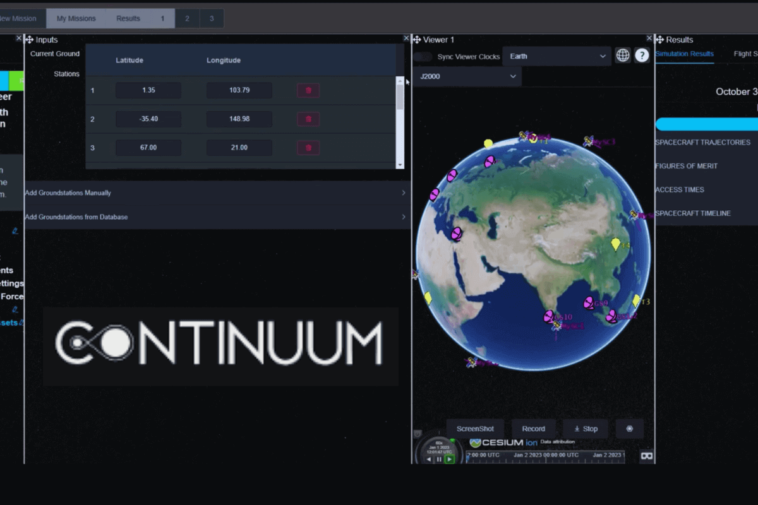Open the J2000 reference frame dropdown

coord(468,77)
